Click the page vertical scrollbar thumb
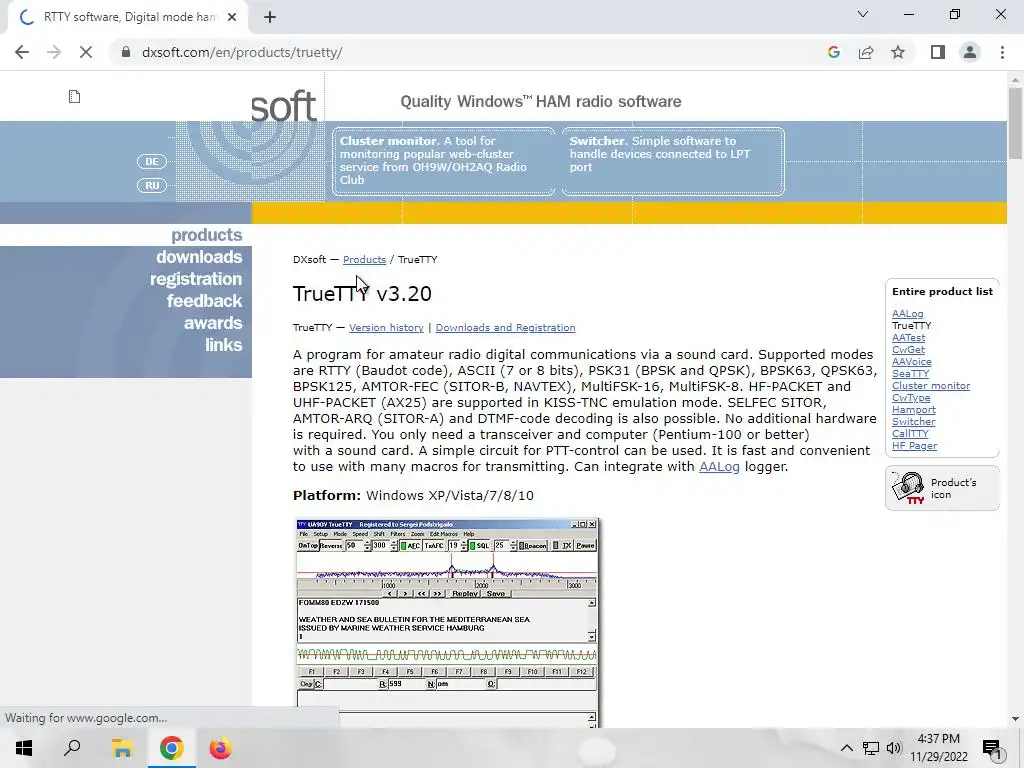 tap(1015, 123)
